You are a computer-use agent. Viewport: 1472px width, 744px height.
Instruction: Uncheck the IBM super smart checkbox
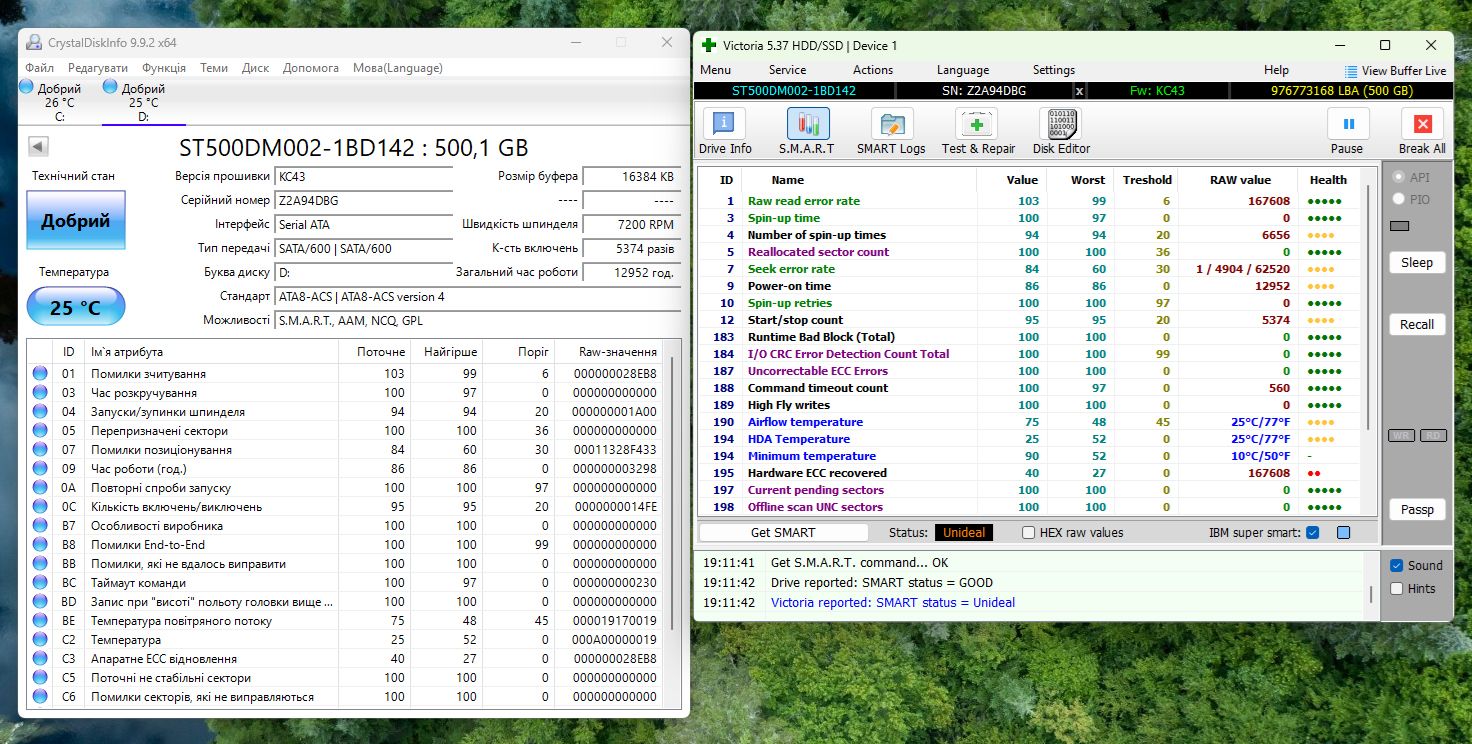pyautogui.click(x=1313, y=533)
